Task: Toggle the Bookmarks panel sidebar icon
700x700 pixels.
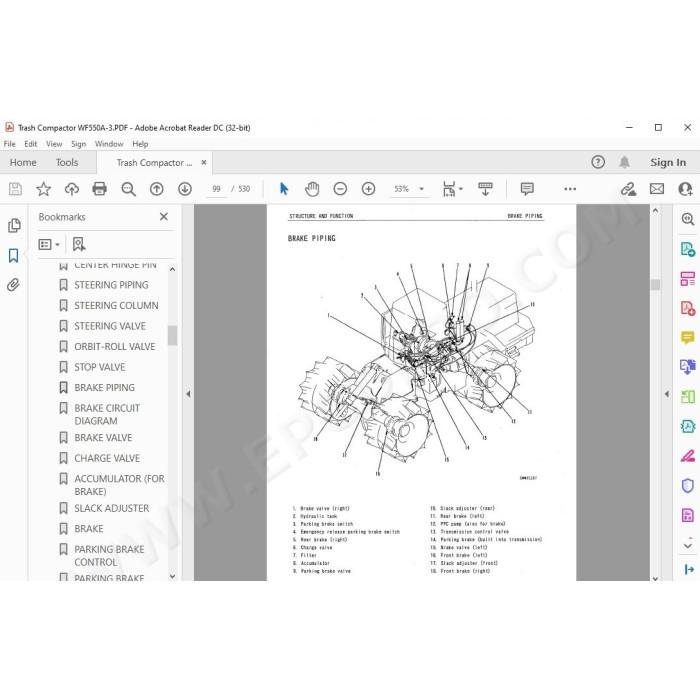Action: 13,256
